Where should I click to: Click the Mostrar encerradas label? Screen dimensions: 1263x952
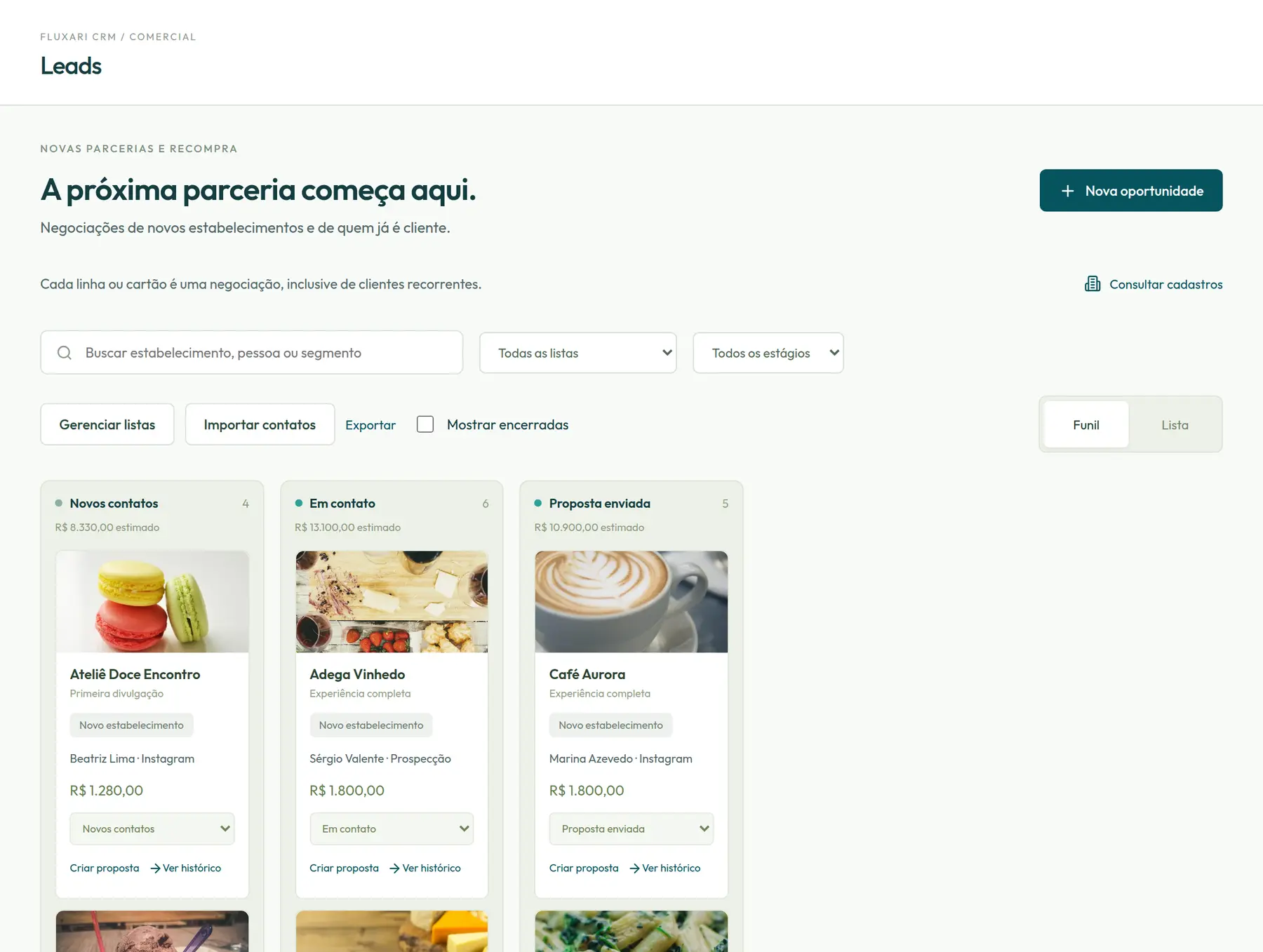508,424
